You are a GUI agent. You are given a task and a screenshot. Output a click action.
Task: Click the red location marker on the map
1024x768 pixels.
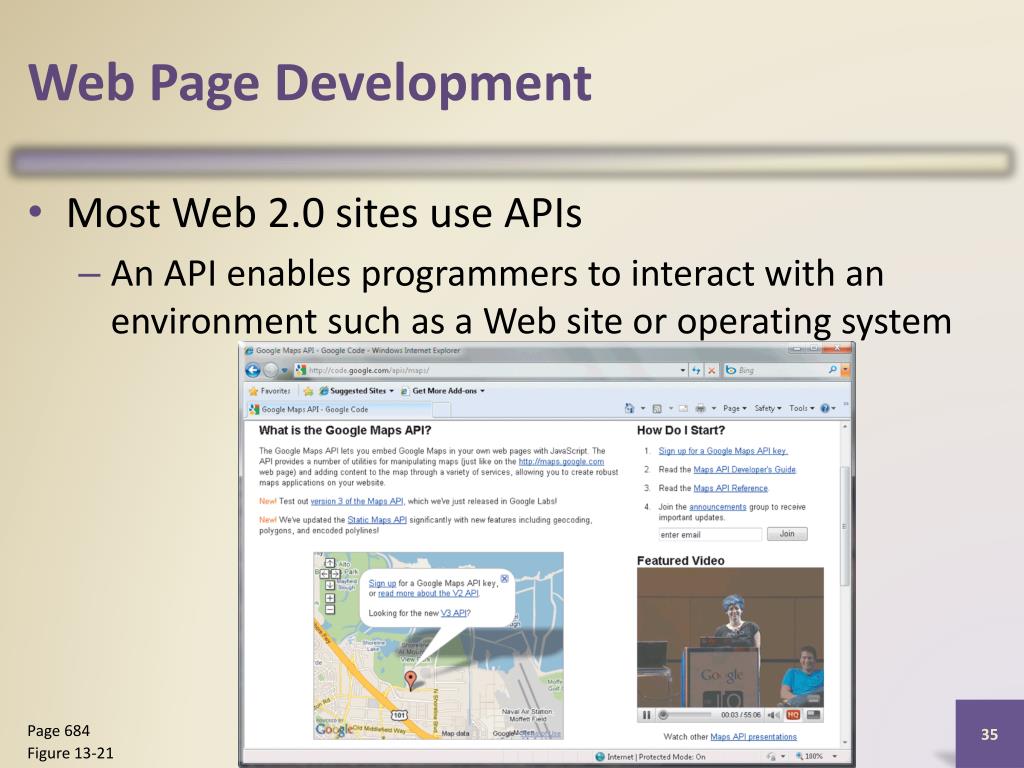click(410, 680)
